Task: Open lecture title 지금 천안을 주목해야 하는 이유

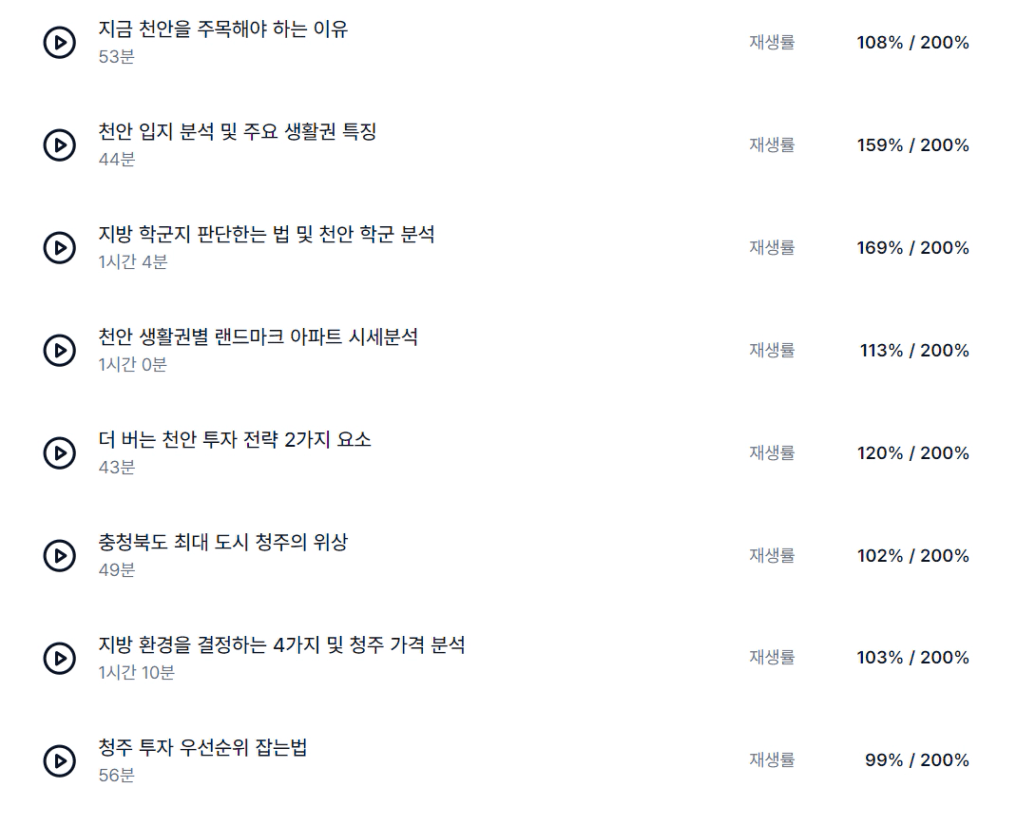Action: (223, 29)
